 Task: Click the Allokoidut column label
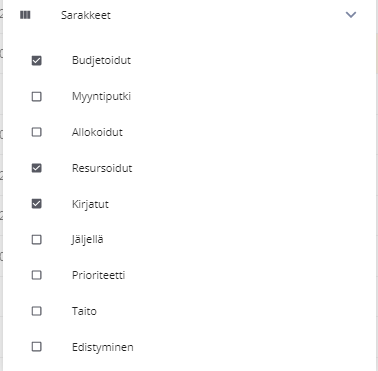click(x=97, y=132)
